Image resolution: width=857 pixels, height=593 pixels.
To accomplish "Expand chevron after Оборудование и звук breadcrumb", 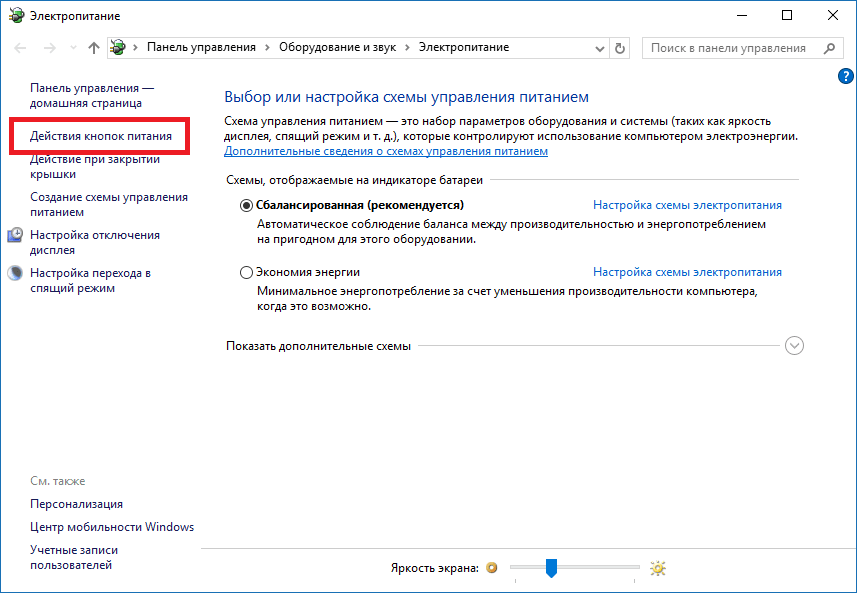I will [x=407, y=48].
